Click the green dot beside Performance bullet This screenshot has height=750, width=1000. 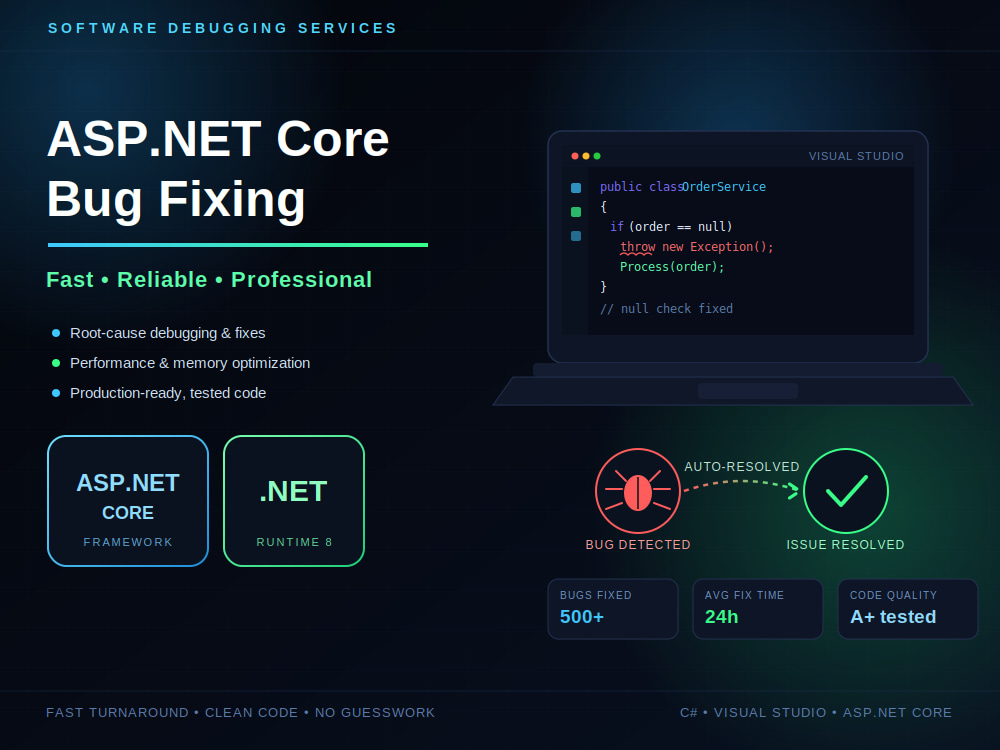56,363
